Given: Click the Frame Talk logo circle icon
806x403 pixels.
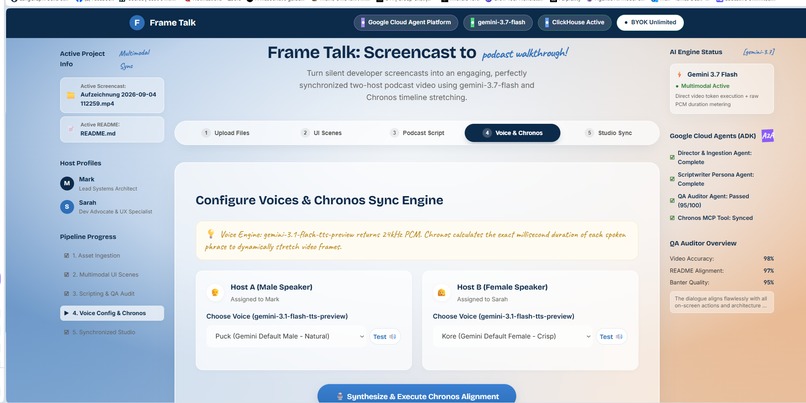Looking at the screenshot, I should pyautogui.click(x=137, y=23).
